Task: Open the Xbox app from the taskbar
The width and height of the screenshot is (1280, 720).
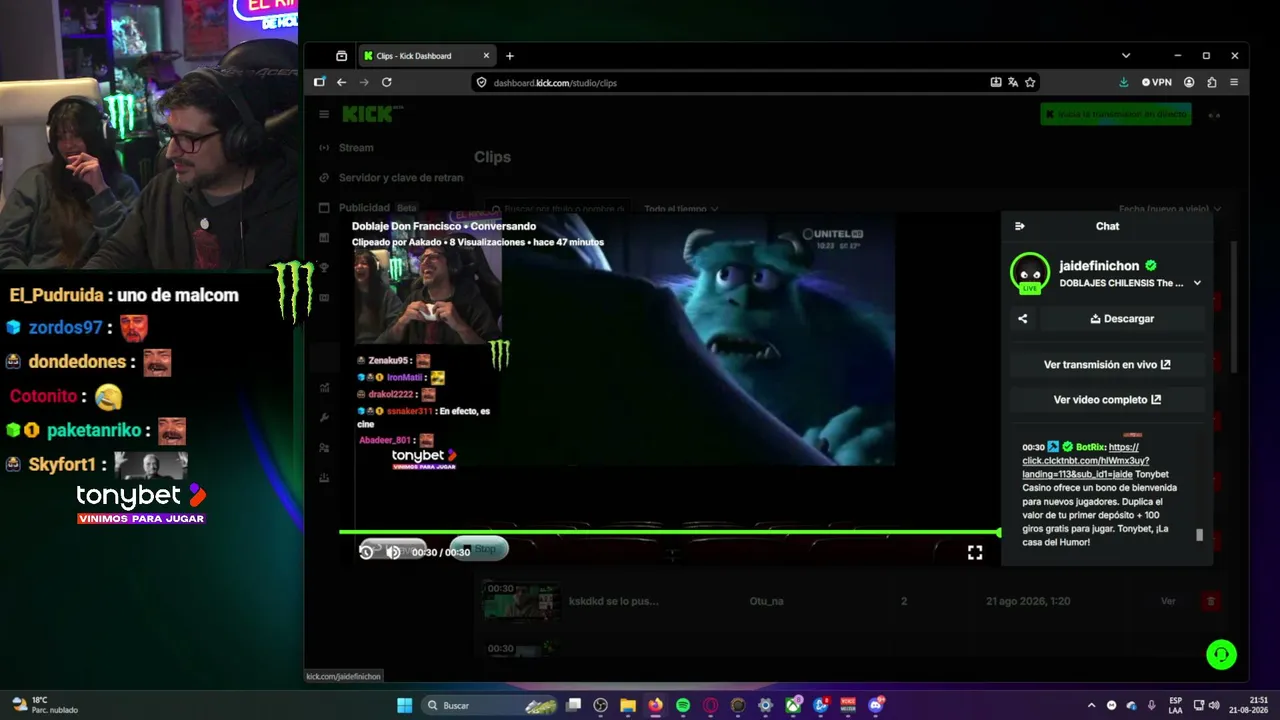Action: click(793, 705)
